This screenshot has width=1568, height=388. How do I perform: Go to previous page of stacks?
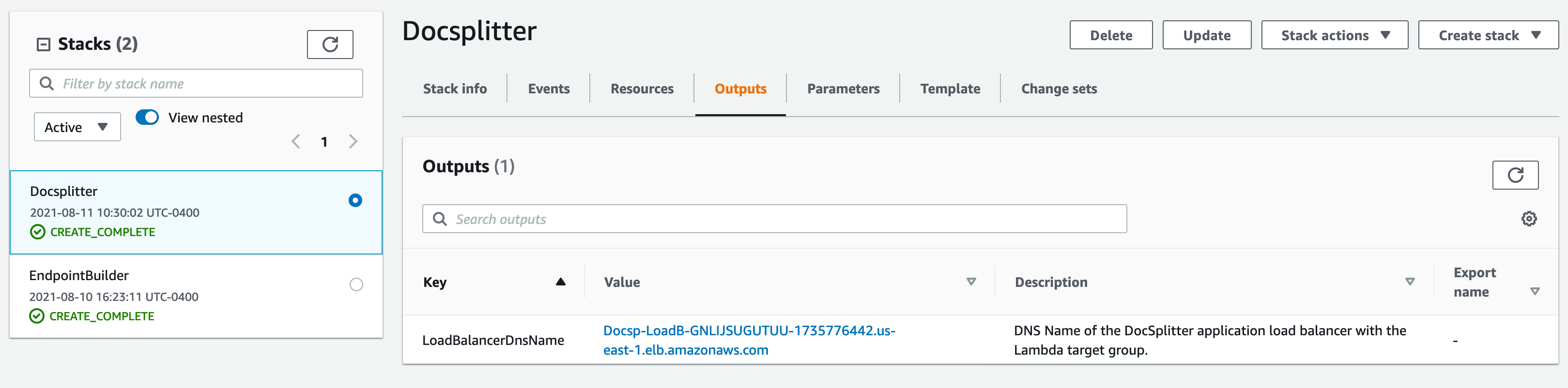pos(296,142)
